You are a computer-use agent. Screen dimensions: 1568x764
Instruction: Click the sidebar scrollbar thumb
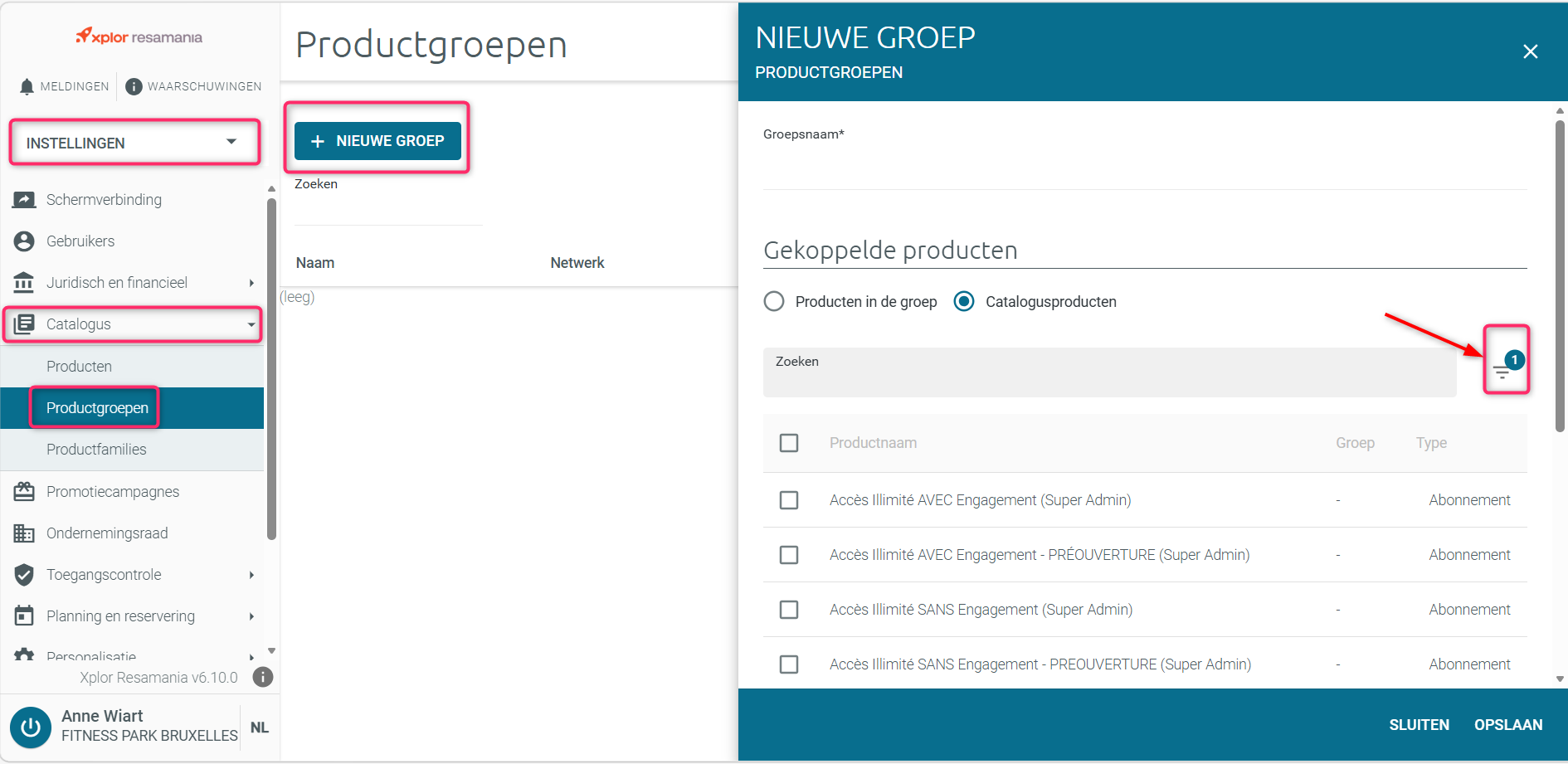pyautogui.click(x=271, y=369)
